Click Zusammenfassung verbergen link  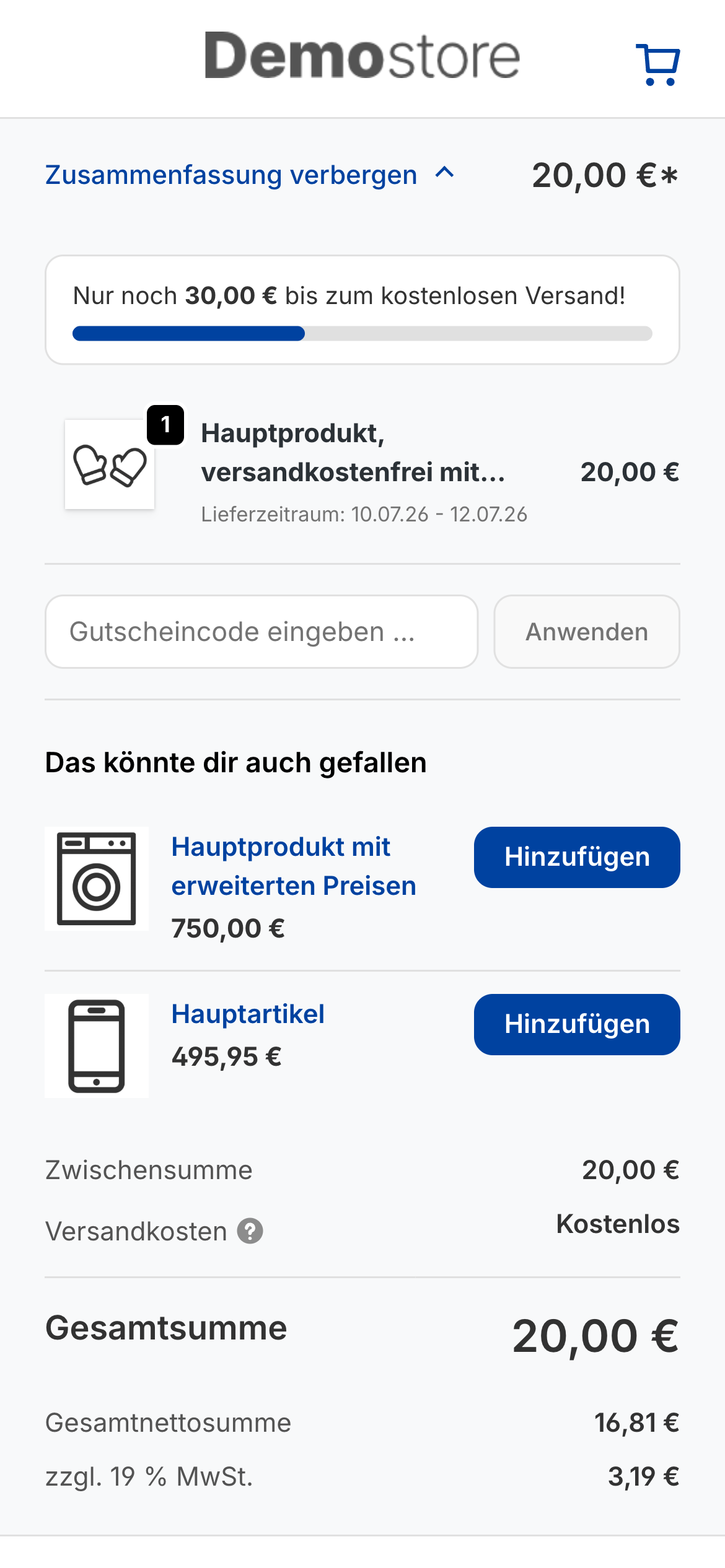click(x=231, y=175)
